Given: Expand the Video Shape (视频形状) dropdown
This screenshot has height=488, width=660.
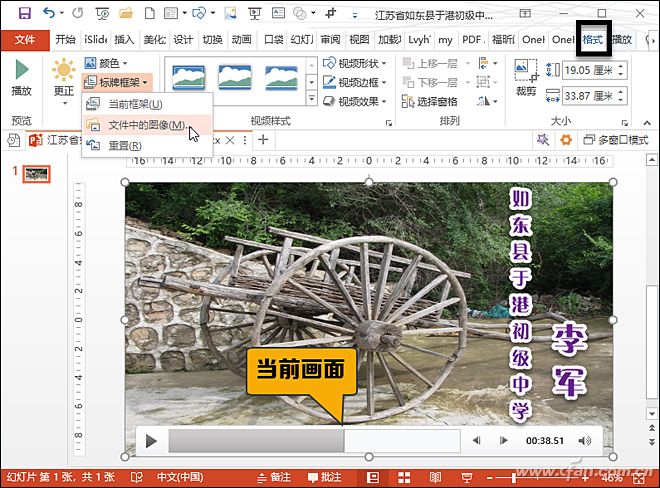Looking at the screenshot, I should coord(362,64).
